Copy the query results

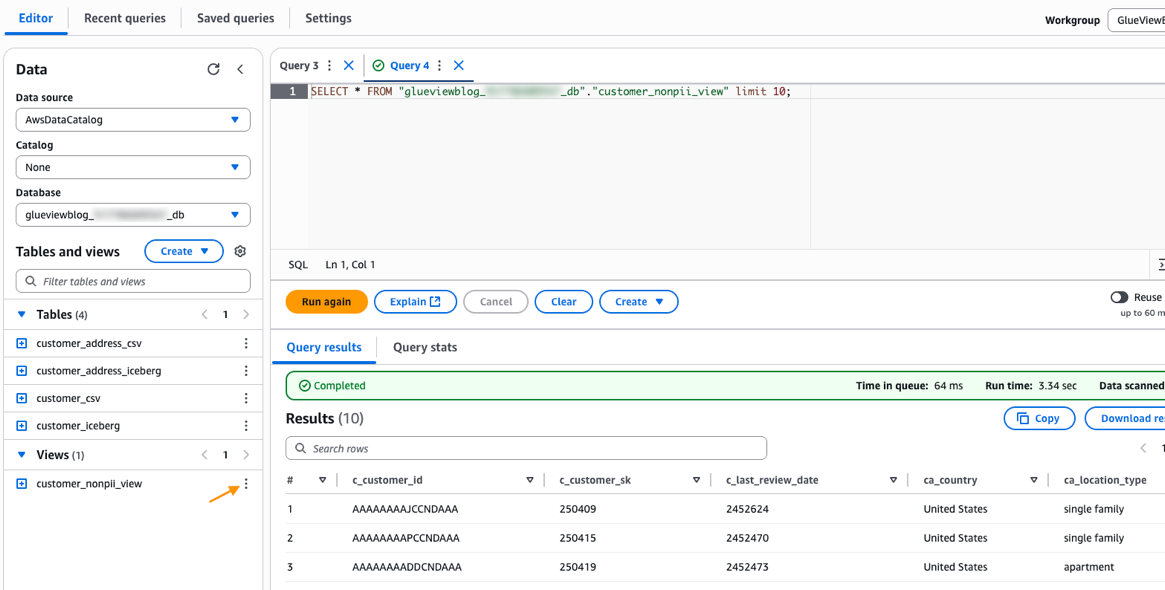1039,418
